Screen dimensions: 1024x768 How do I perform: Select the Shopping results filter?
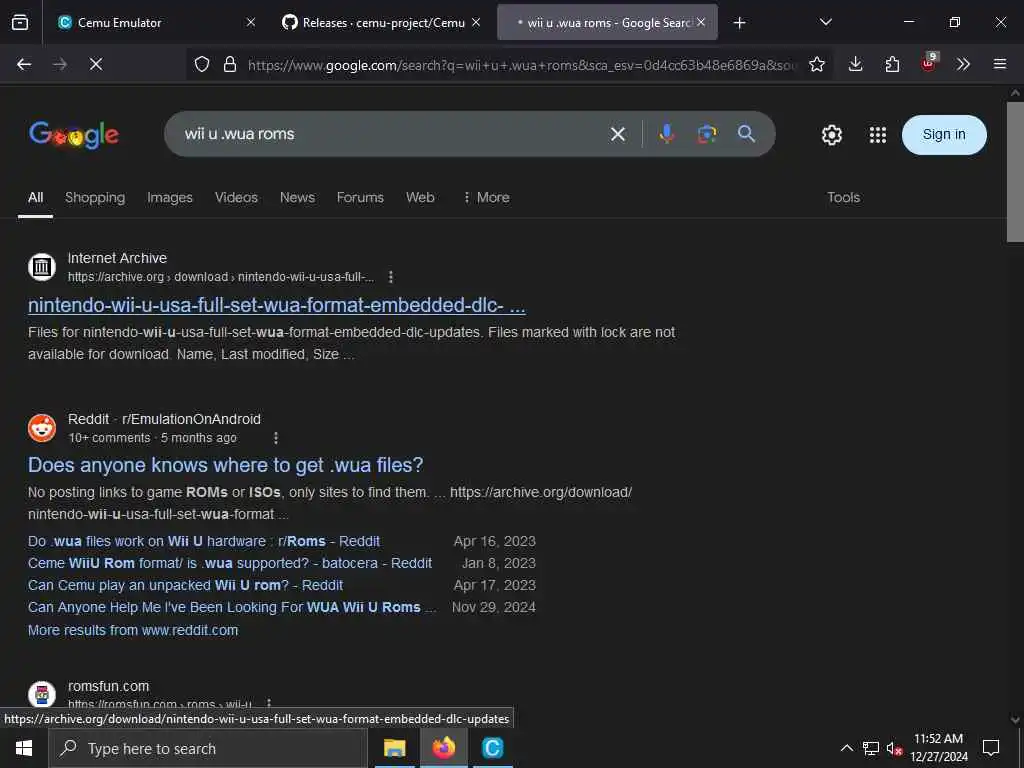(95, 197)
